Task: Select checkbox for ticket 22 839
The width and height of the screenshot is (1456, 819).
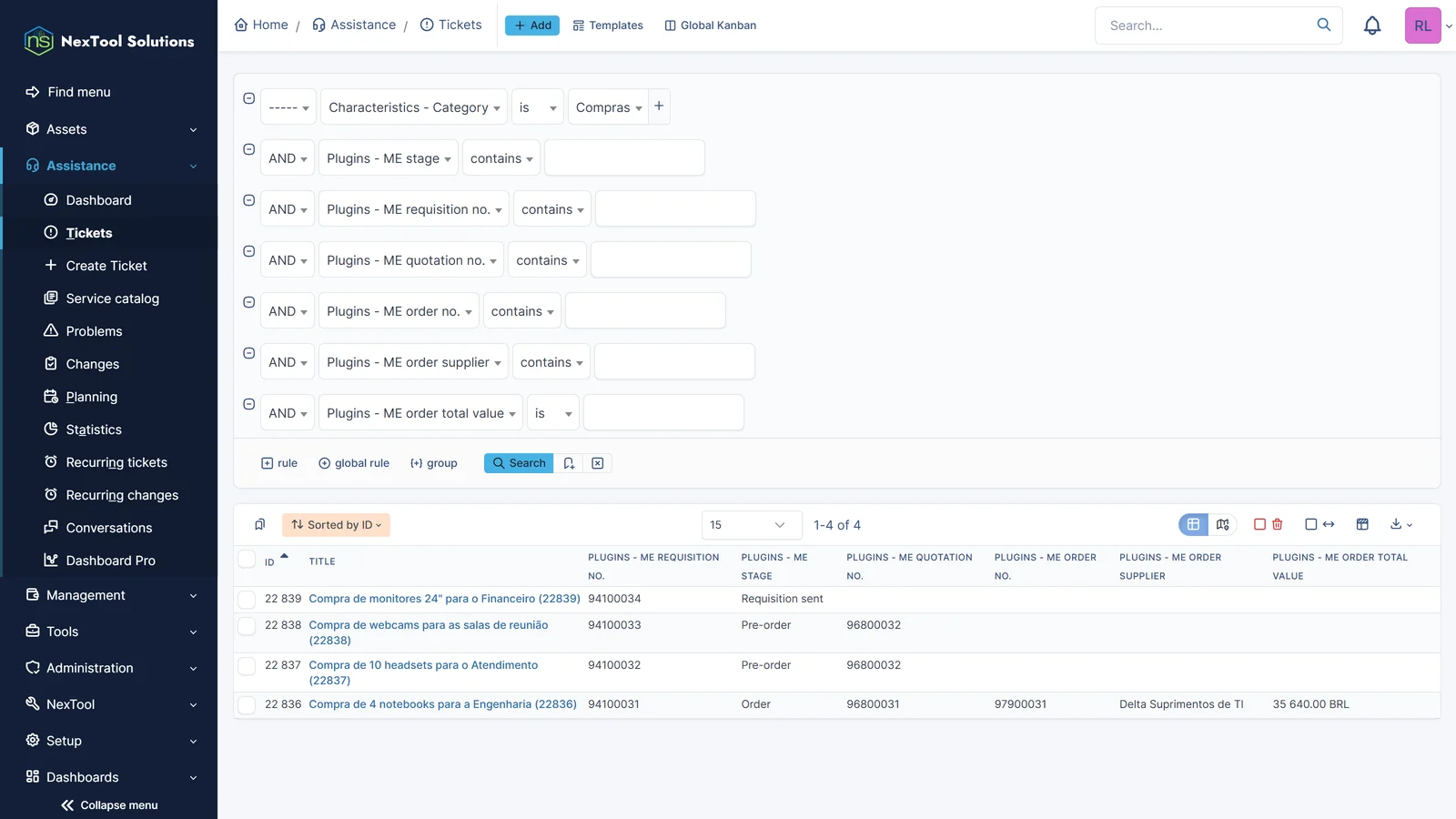Action: click(247, 599)
